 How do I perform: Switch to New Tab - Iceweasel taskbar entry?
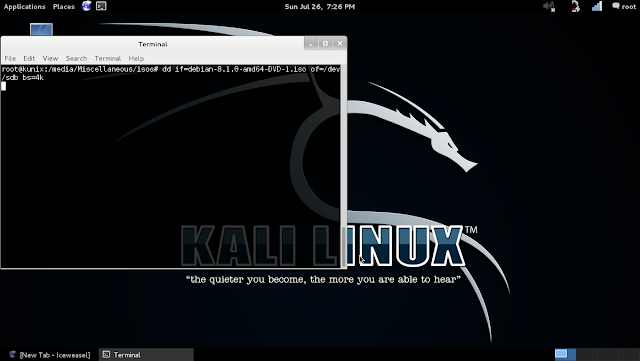(x=50, y=355)
